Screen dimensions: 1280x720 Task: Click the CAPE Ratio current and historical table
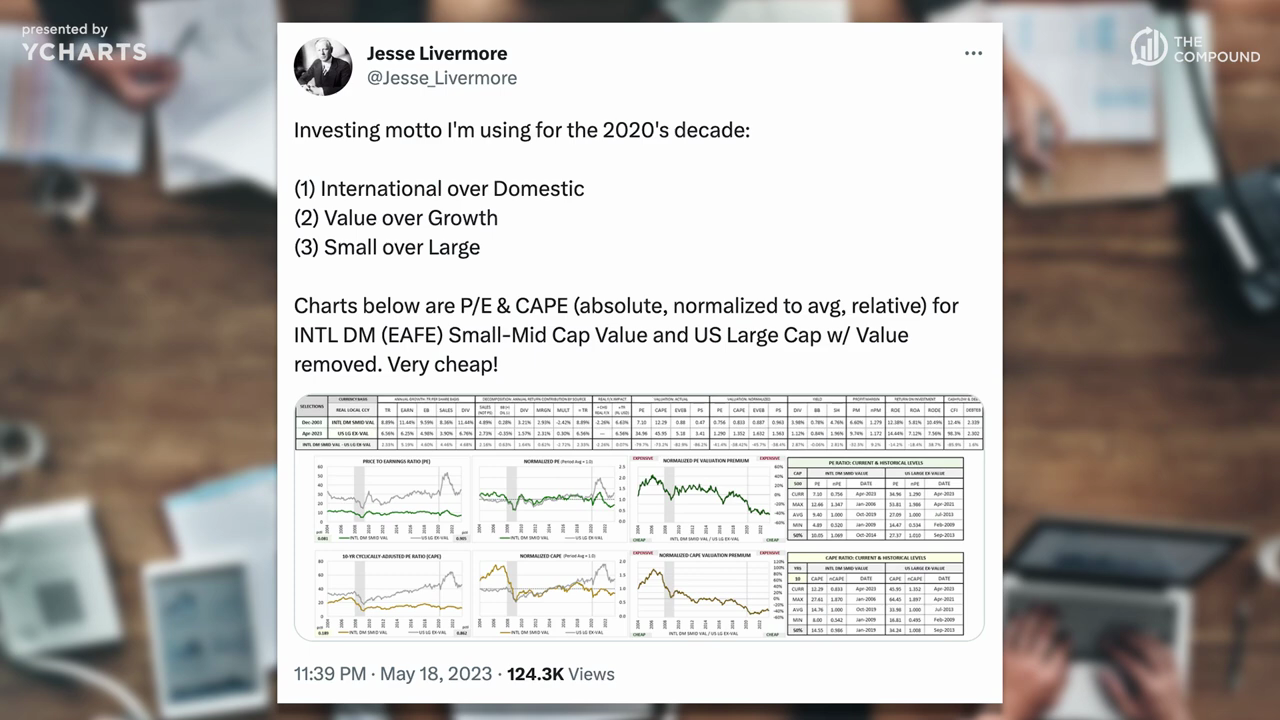[875, 594]
